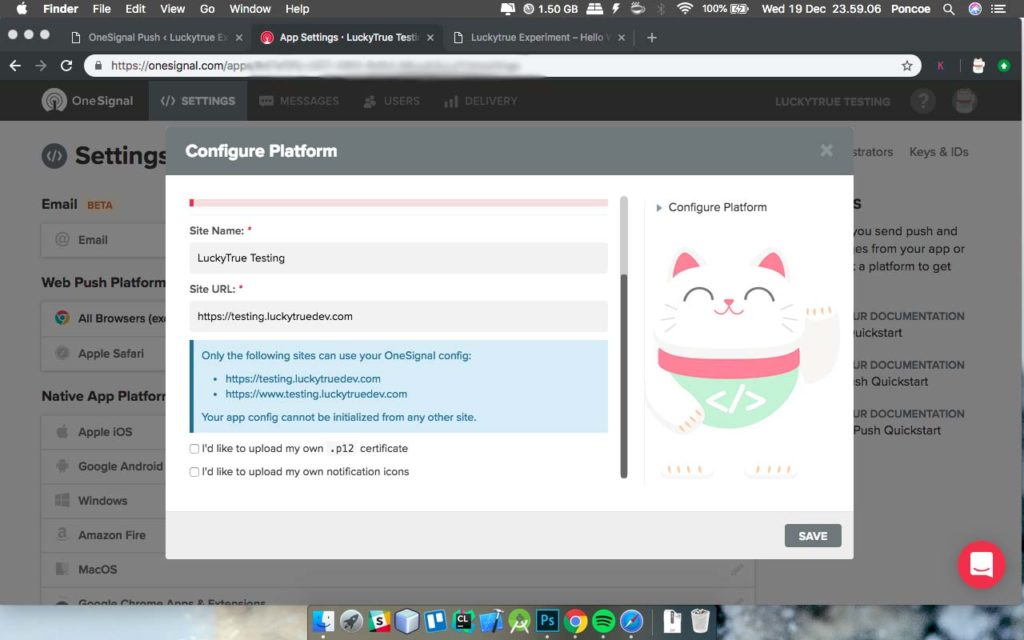Open the Email platform setting
Screen dimensions: 1024x640
93,240
